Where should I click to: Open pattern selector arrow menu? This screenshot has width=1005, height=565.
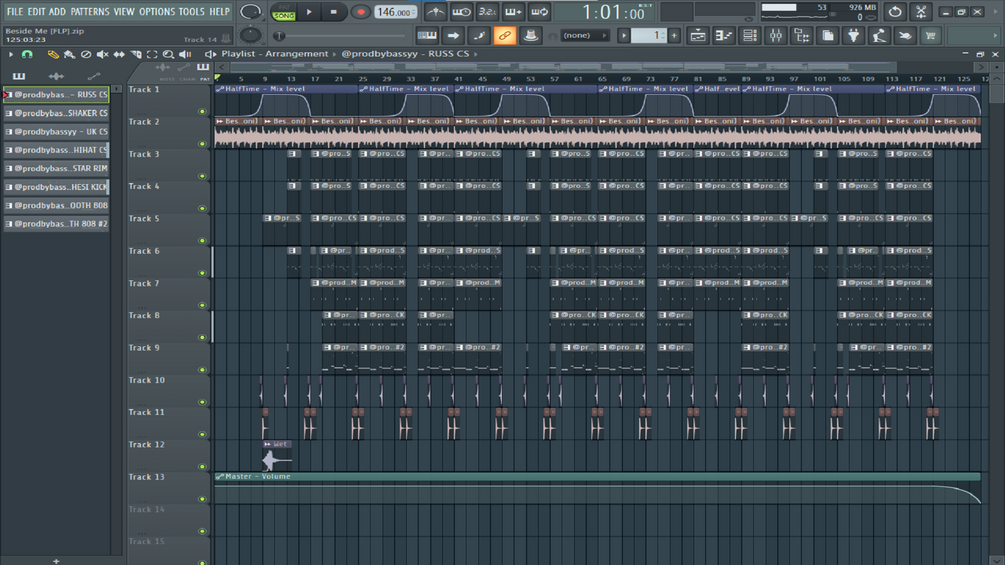(624, 35)
